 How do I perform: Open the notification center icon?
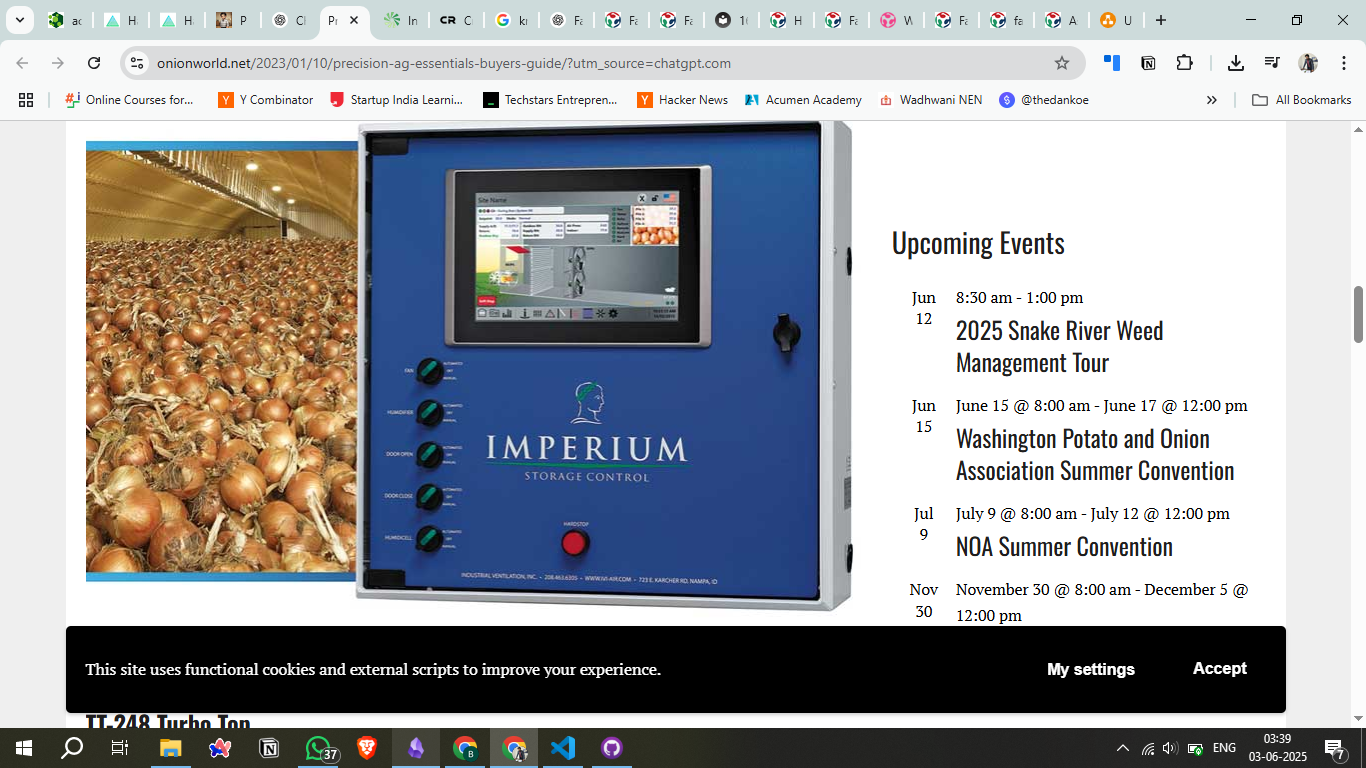pos(1334,748)
